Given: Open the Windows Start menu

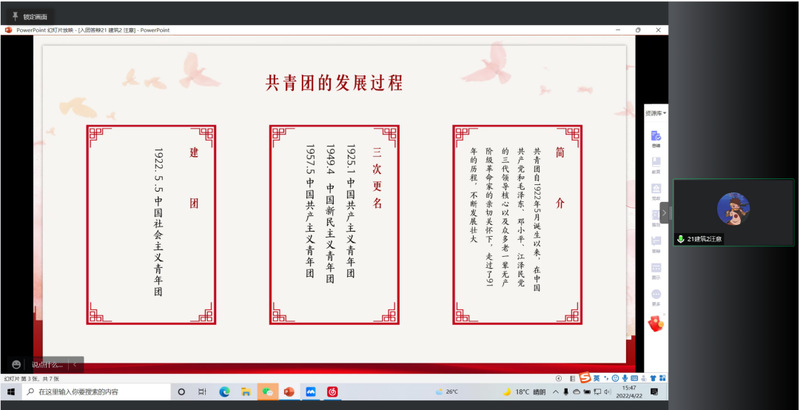Looking at the screenshot, I should tap(9, 391).
